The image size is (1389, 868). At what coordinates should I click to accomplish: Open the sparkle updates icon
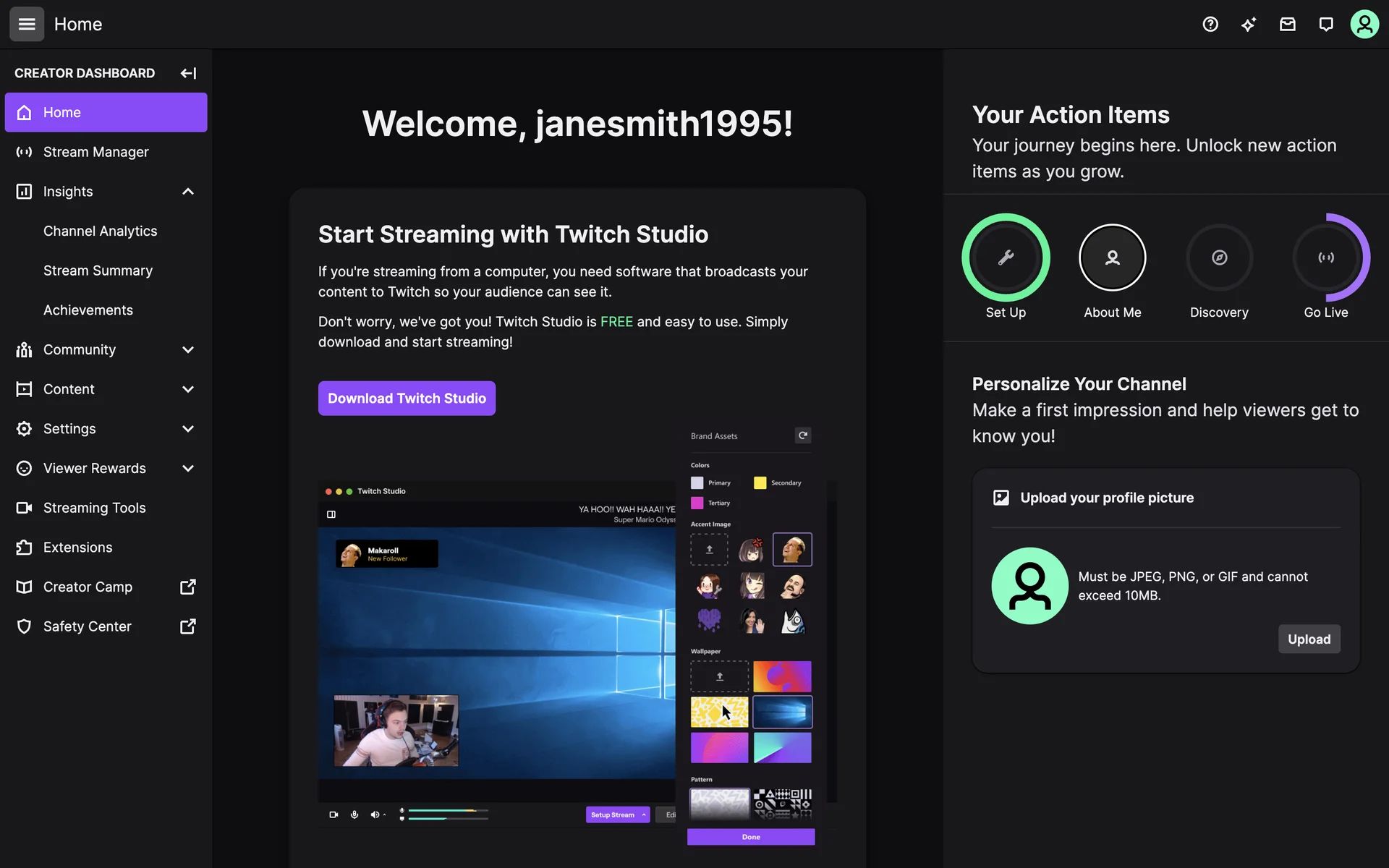[x=1249, y=24]
